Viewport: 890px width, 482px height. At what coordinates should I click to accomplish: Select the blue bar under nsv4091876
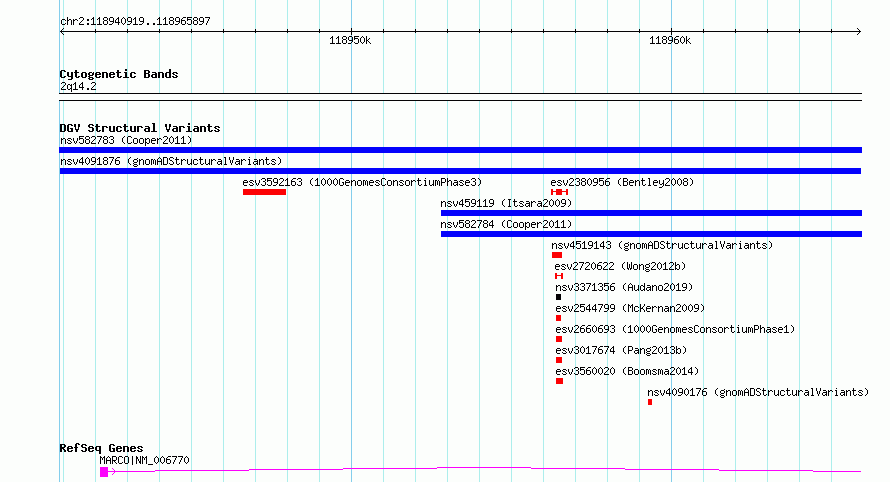460,171
